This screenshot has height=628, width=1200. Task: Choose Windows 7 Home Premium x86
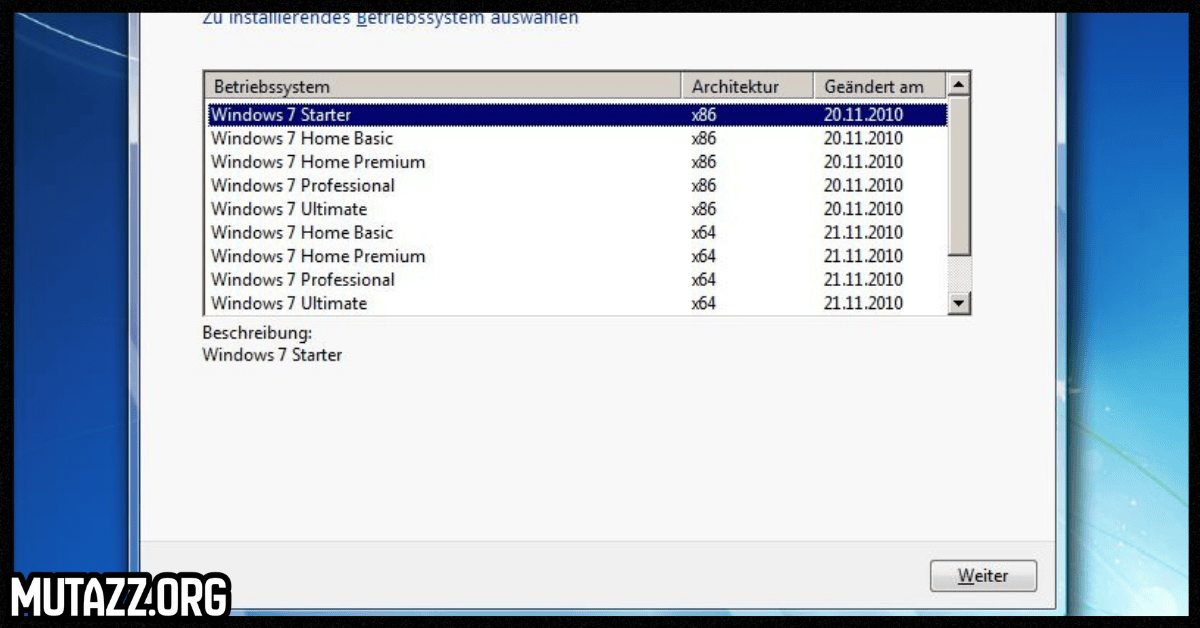point(318,162)
